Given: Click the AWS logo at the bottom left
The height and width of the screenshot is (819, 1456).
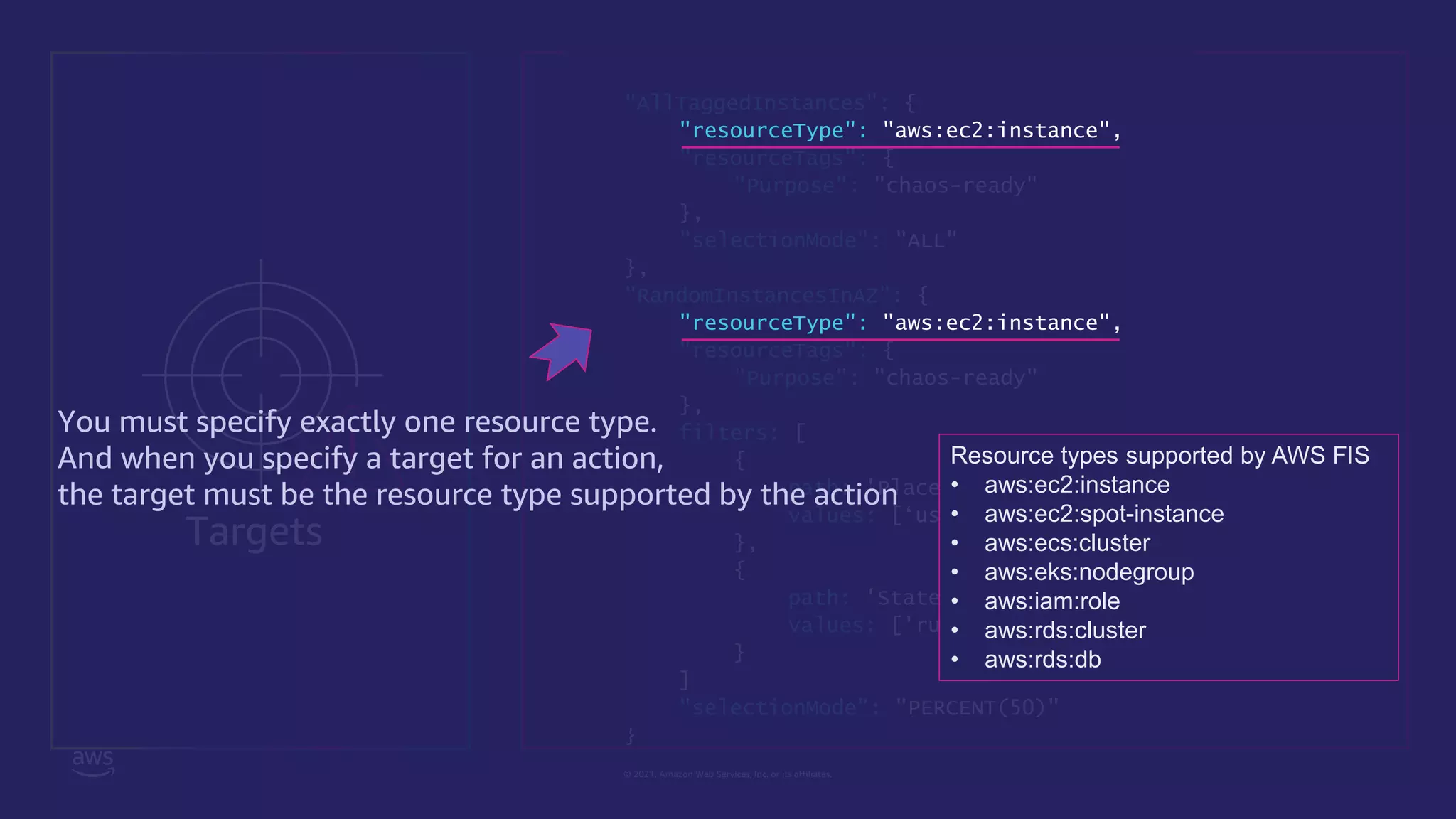Looking at the screenshot, I should click(93, 762).
